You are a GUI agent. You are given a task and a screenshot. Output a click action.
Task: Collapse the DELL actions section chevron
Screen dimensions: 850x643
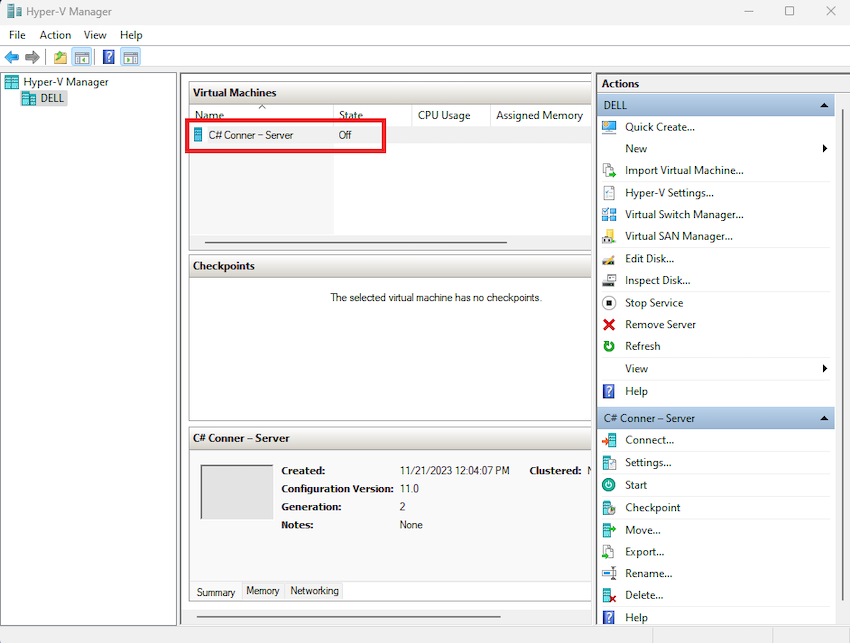[x=824, y=104]
